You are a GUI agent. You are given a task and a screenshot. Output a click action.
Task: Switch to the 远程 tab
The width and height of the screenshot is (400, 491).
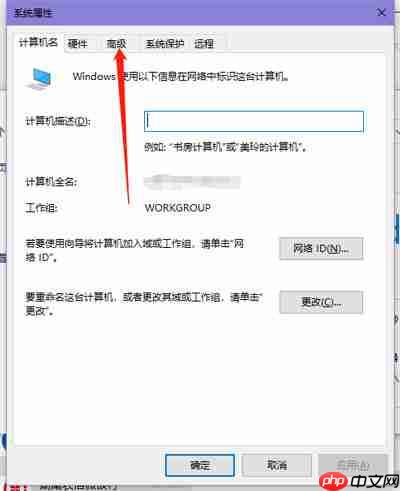pos(204,43)
